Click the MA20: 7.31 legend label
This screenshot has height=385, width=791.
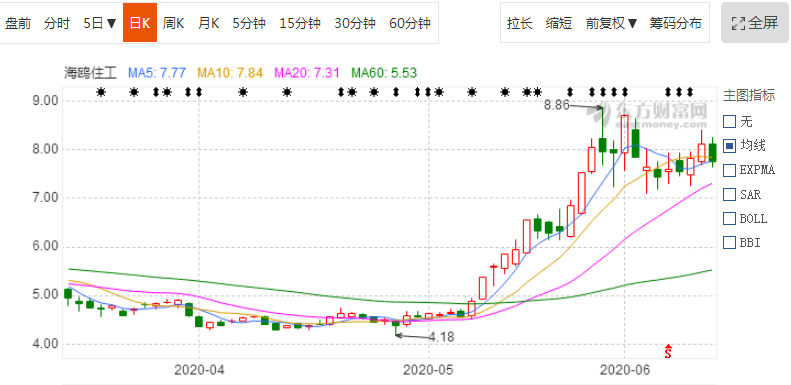coord(306,73)
